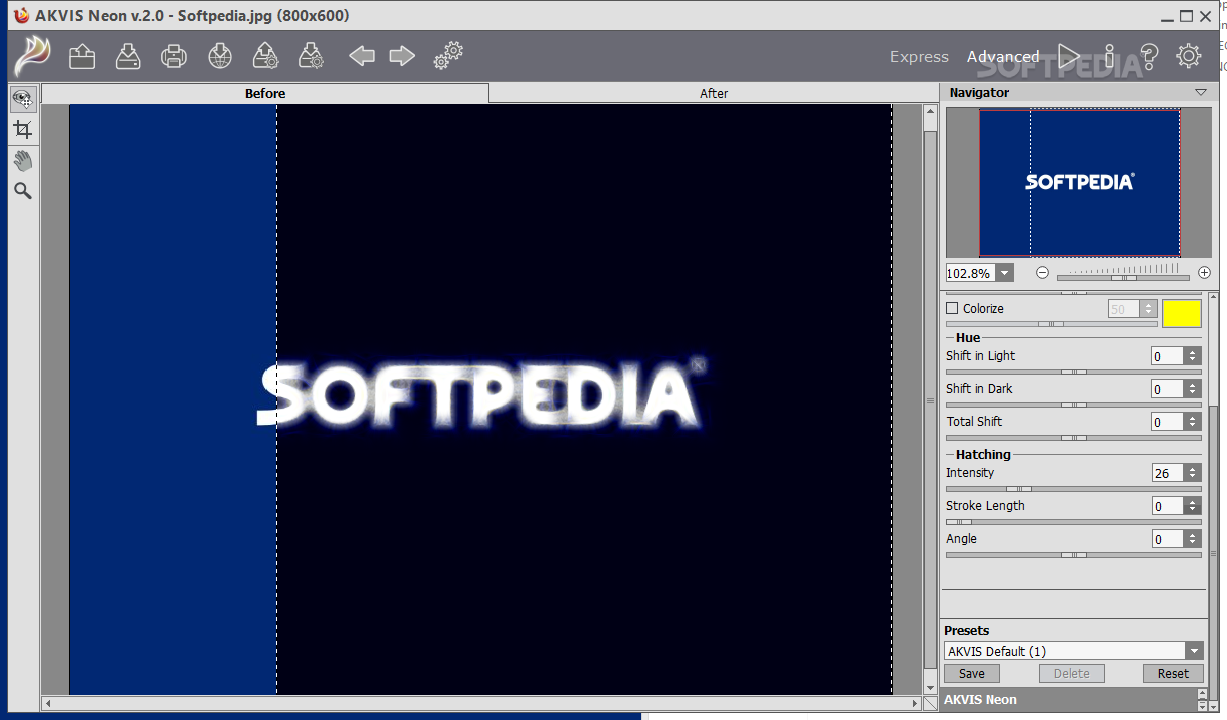Switch to the After tab
The image size is (1227, 720).
[x=713, y=93]
